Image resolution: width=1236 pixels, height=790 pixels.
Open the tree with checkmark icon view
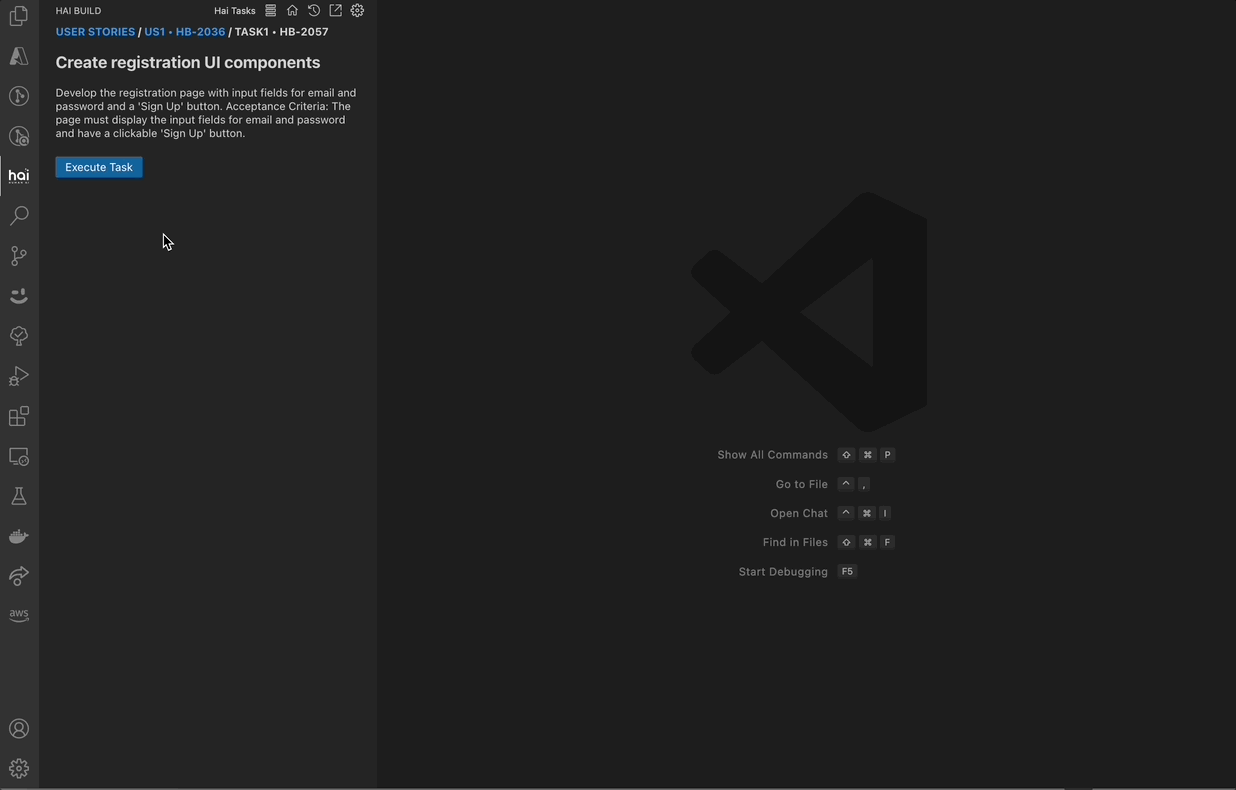19,336
